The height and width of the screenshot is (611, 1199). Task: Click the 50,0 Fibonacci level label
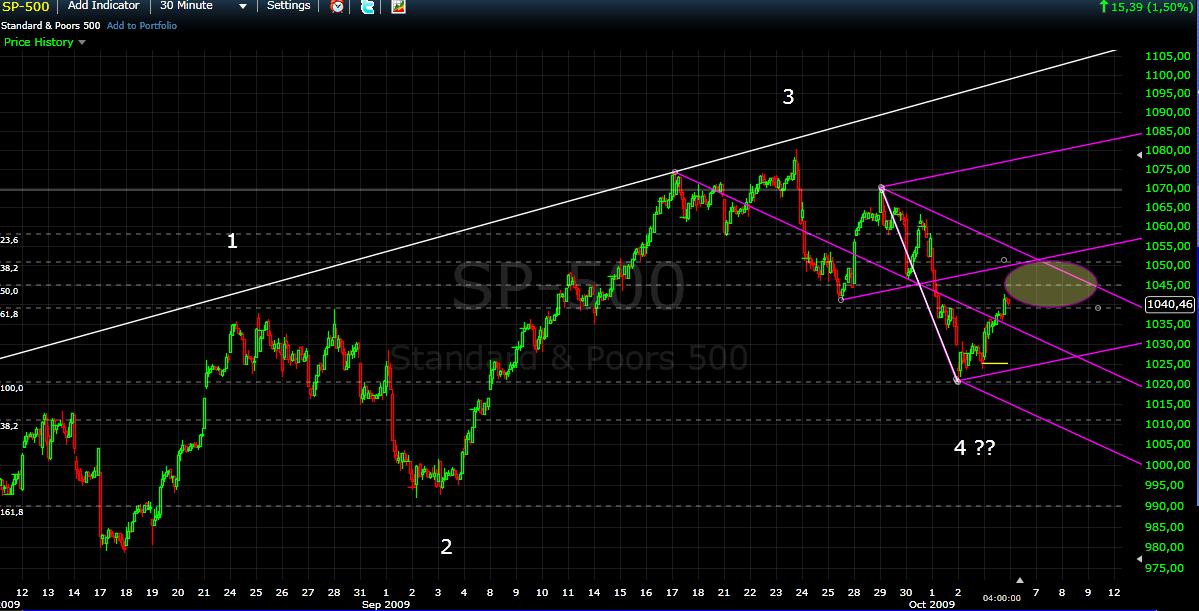coord(9,291)
